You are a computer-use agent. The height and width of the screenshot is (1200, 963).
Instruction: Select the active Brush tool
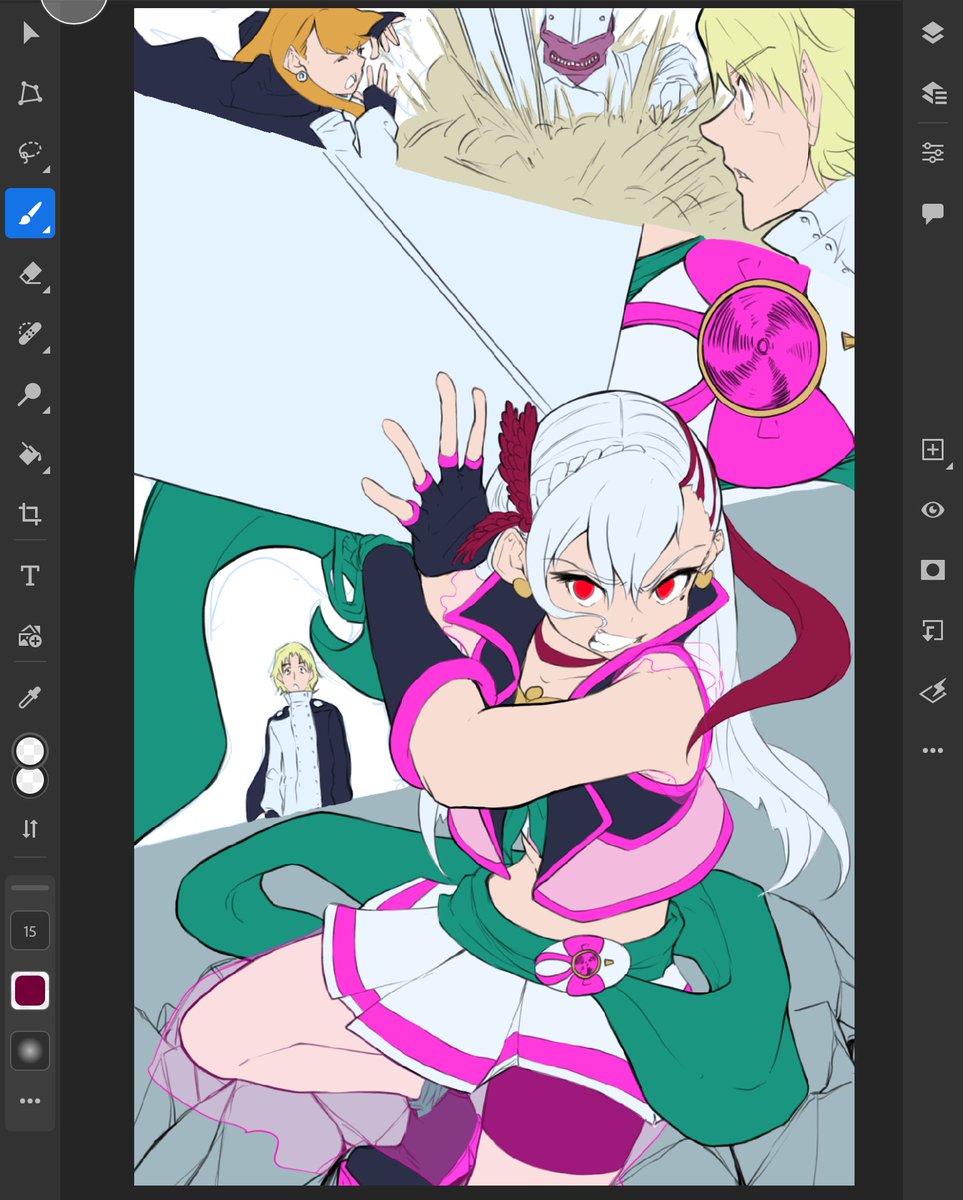(x=30, y=213)
